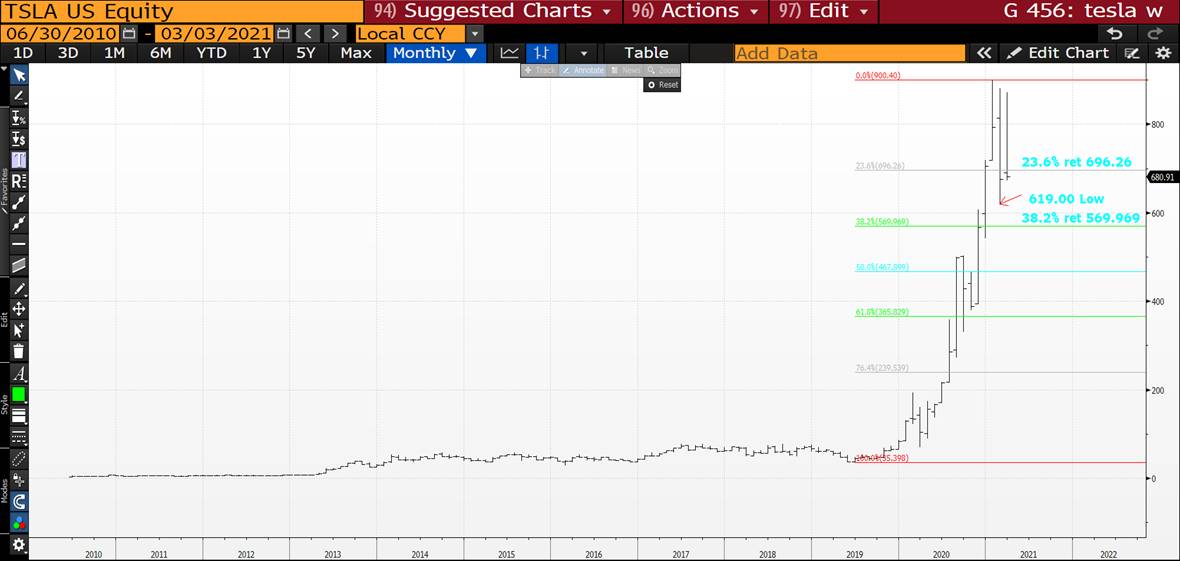Click the Zoom mode button

[x=662, y=70]
